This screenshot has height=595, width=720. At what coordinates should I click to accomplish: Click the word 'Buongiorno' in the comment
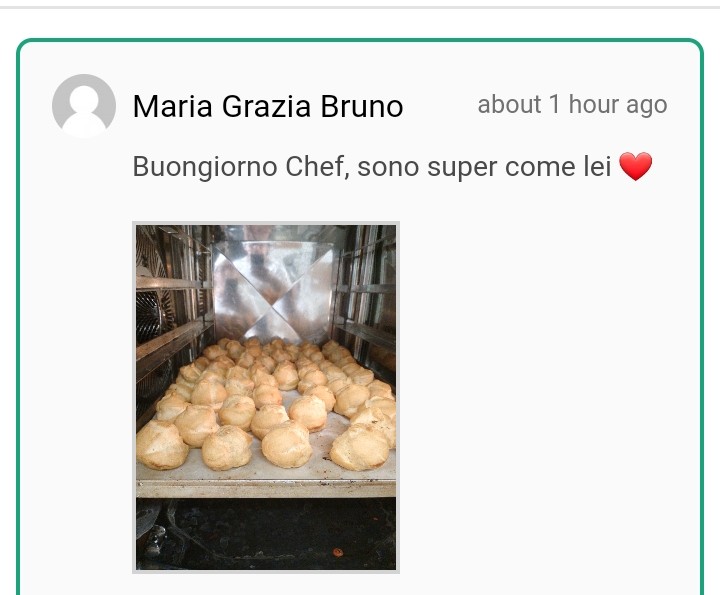(x=205, y=167)
